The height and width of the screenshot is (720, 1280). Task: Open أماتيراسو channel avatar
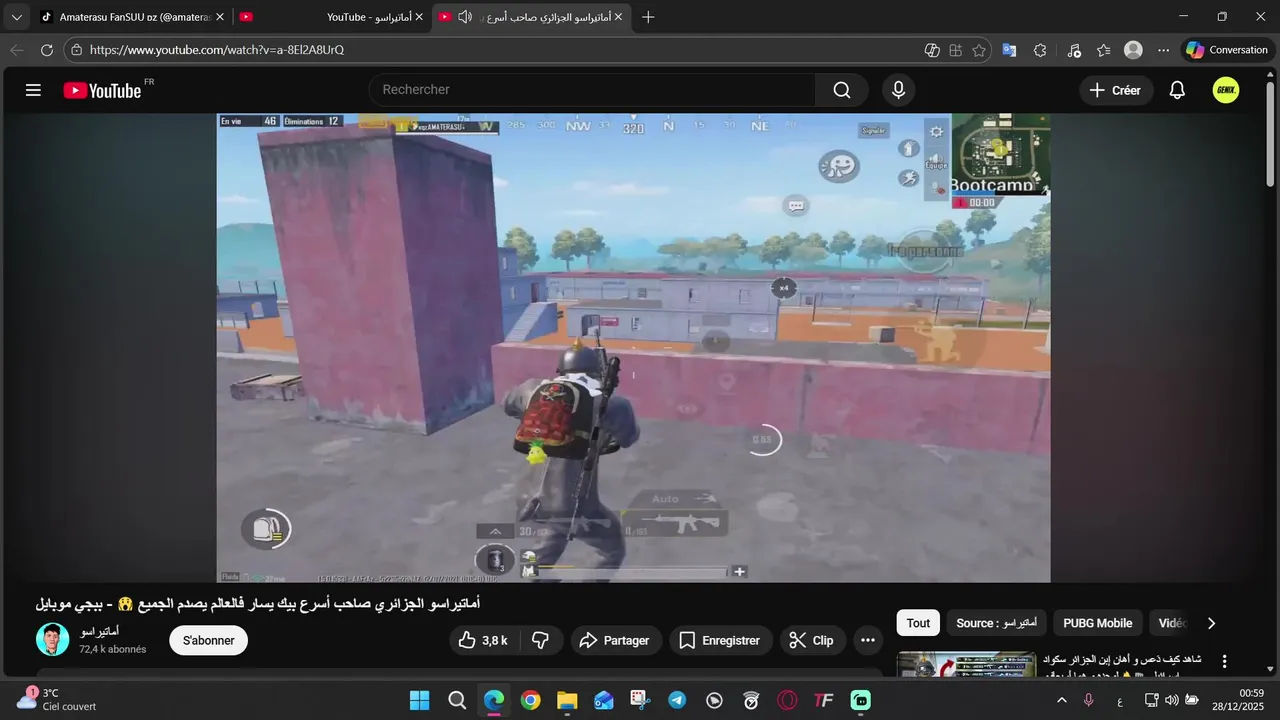click(x=53, y=640)
